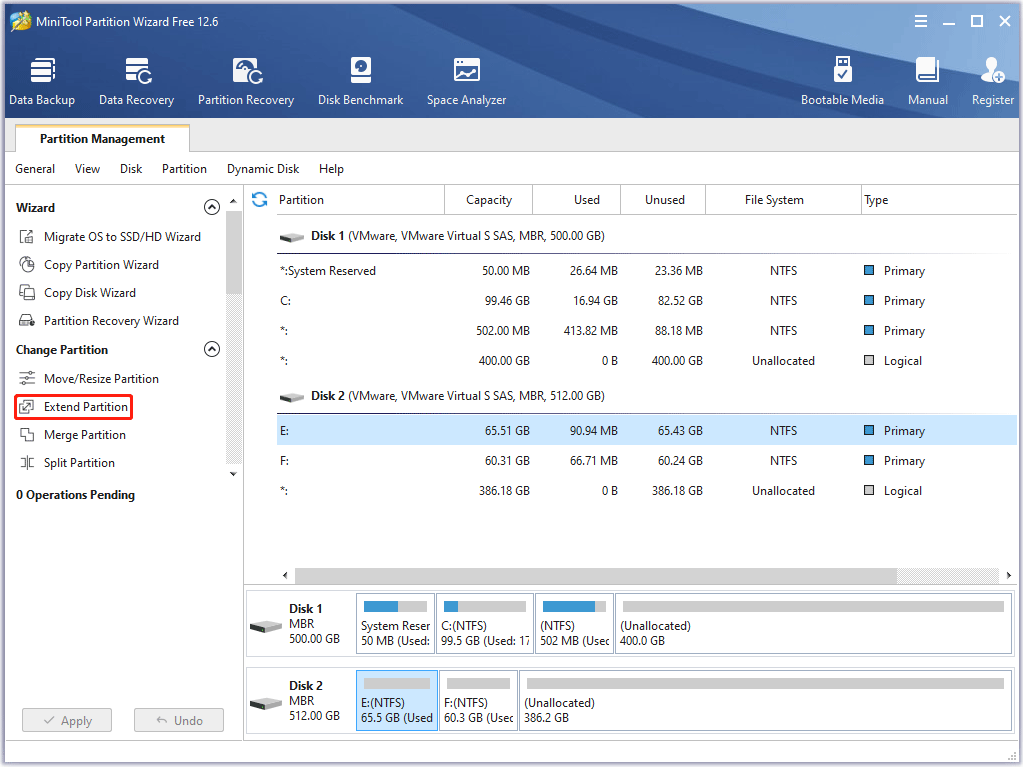Open the hamburger menu
The width and height of the screenshot is (1023, 767).
(x=920, y=20)
